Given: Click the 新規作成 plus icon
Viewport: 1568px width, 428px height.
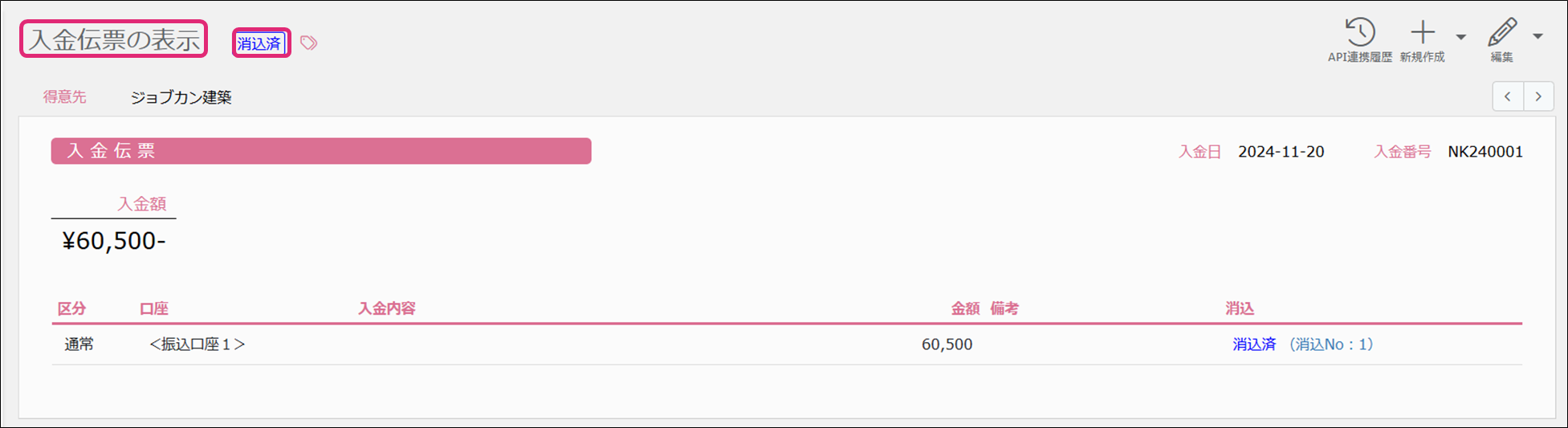Looking at the screenshot, I should (x=1423, y=33).
